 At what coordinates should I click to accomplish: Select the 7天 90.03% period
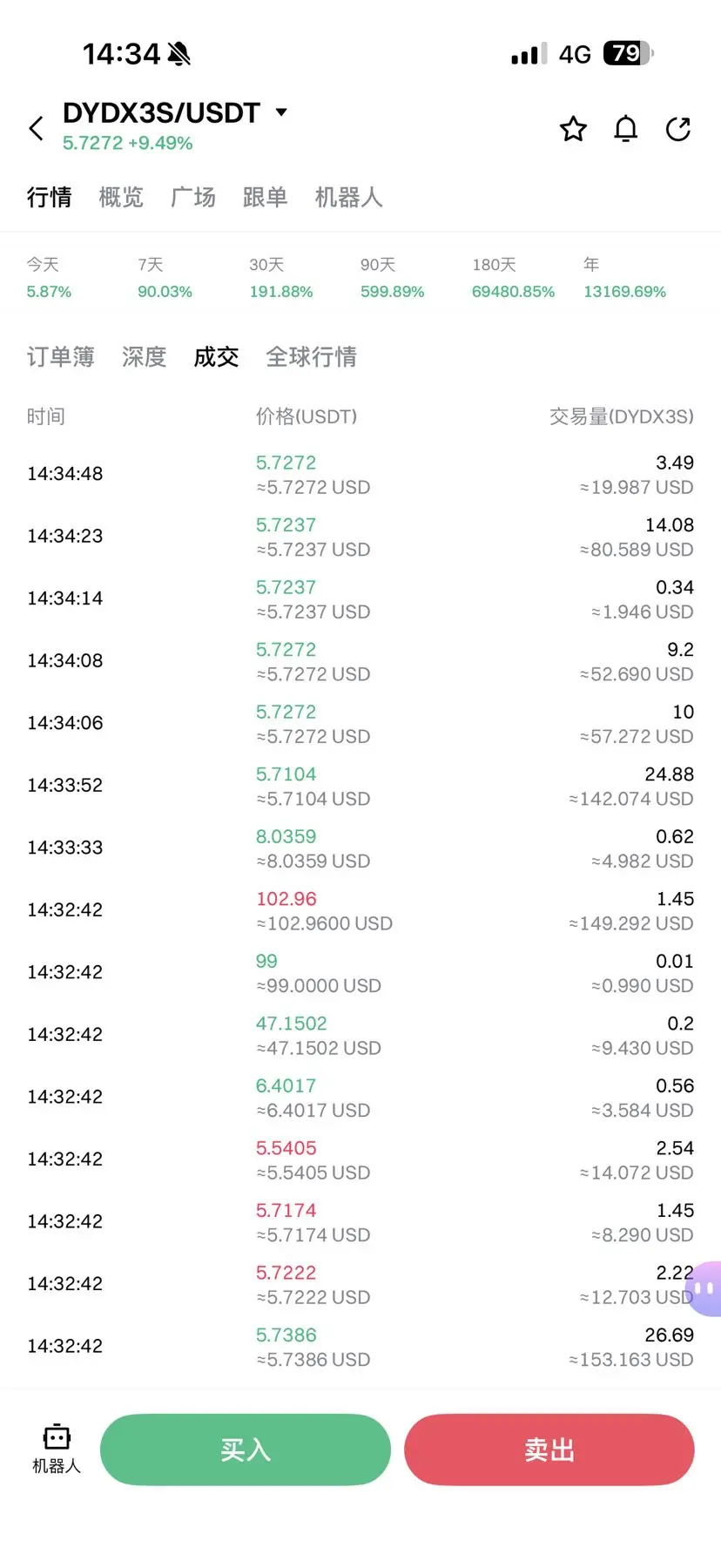[x=165, y=278]
